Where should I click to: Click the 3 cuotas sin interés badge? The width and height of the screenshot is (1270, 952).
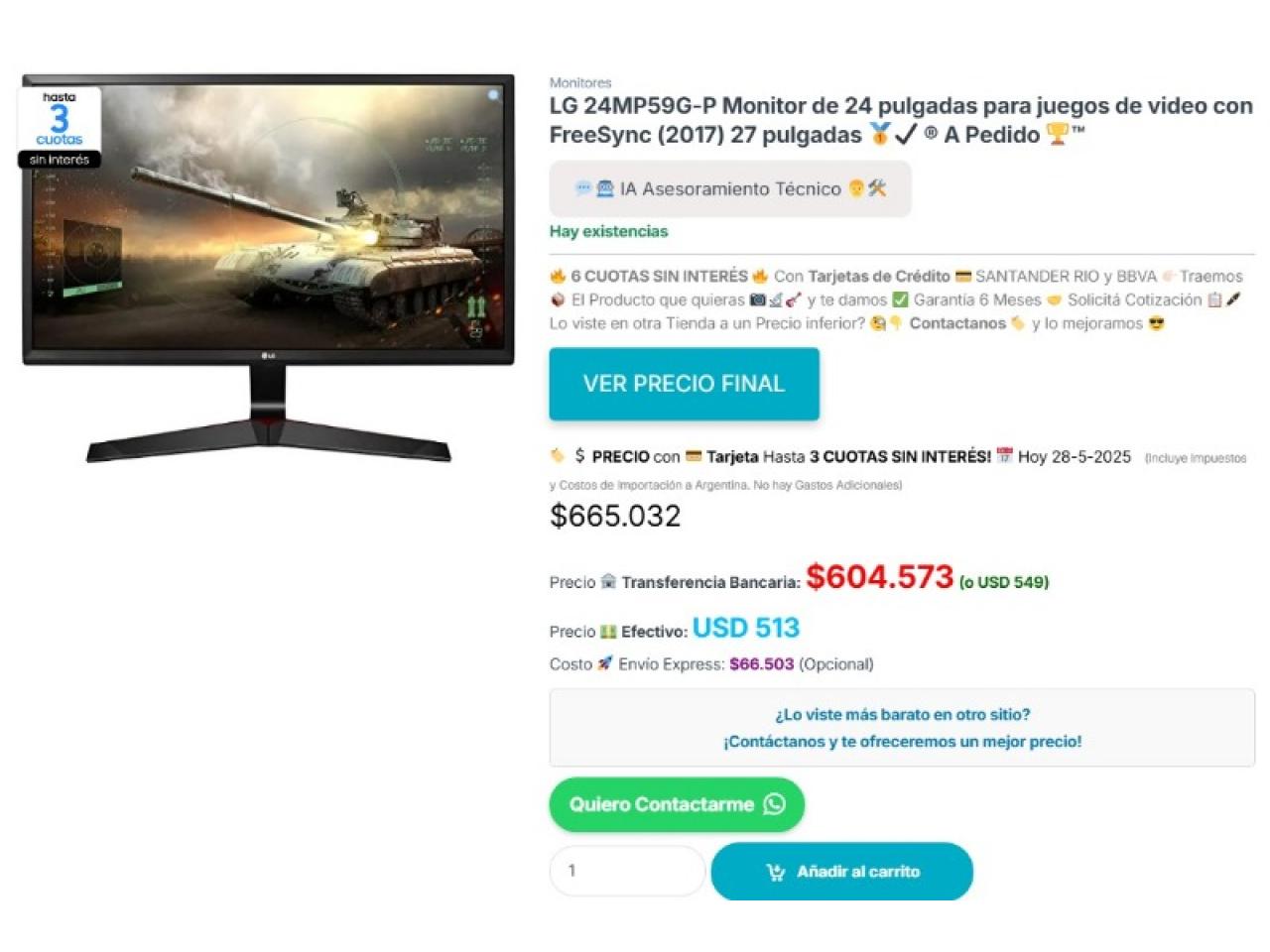(x=60, y=128)
